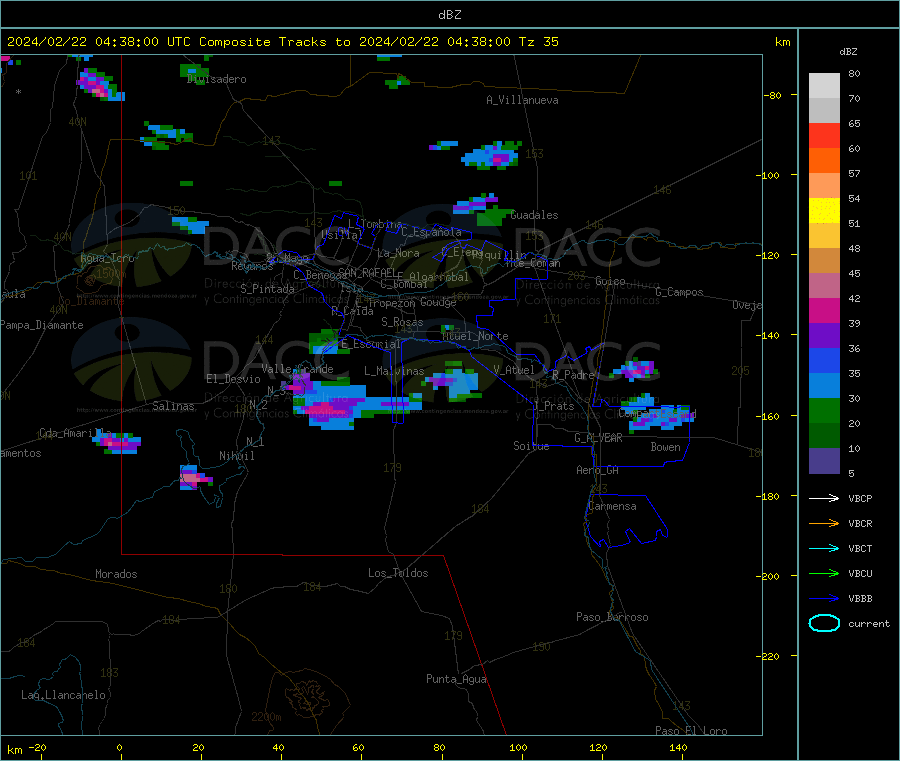Click the cyan VBCT arrow icon
900x761 pixels.
pos(824,548)
